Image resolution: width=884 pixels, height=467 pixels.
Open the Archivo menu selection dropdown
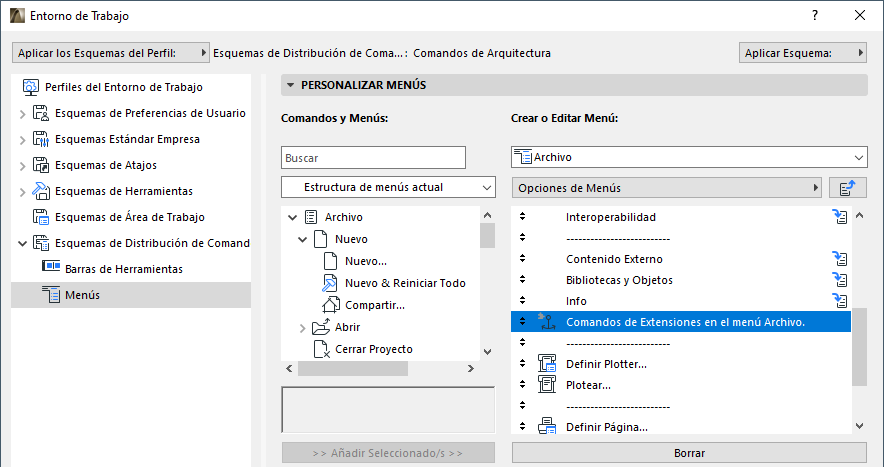coord(688,157)
